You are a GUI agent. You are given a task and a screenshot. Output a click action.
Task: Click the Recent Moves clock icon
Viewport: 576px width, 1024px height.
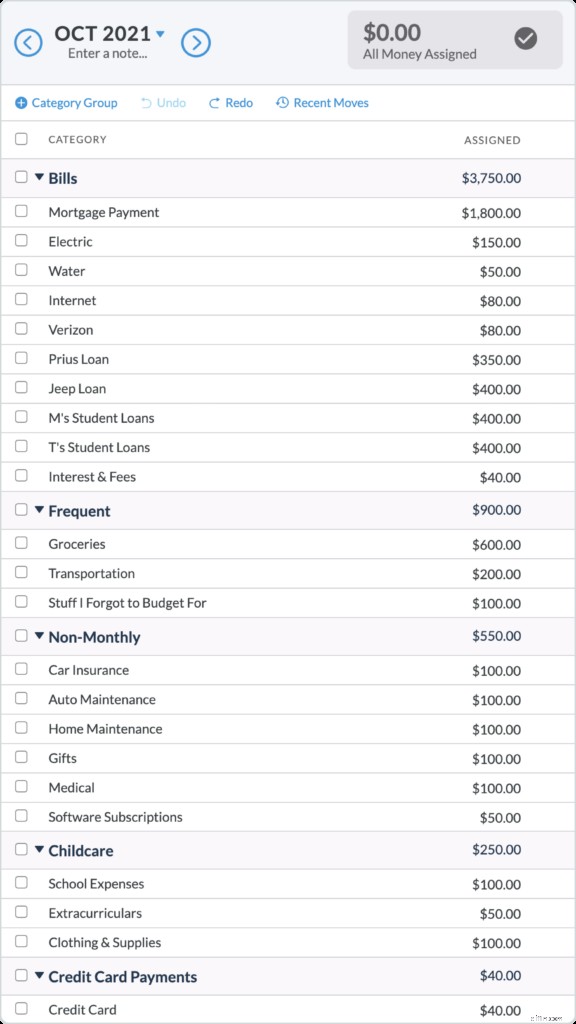282,102
